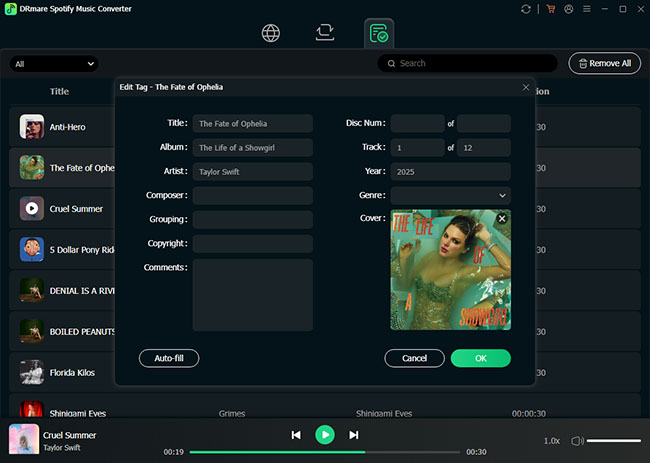Skip to previous track
650x463 pixels.
296,435
